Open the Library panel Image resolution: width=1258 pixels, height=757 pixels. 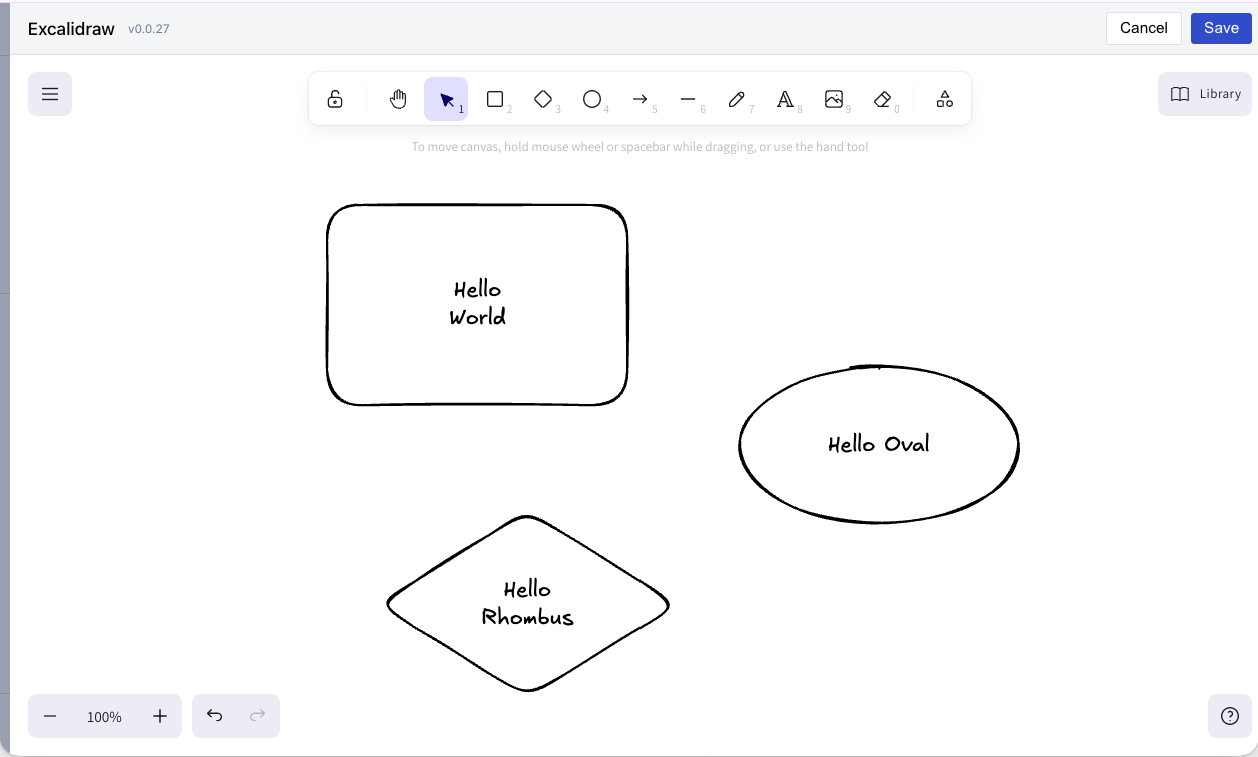coord(1204,93)
